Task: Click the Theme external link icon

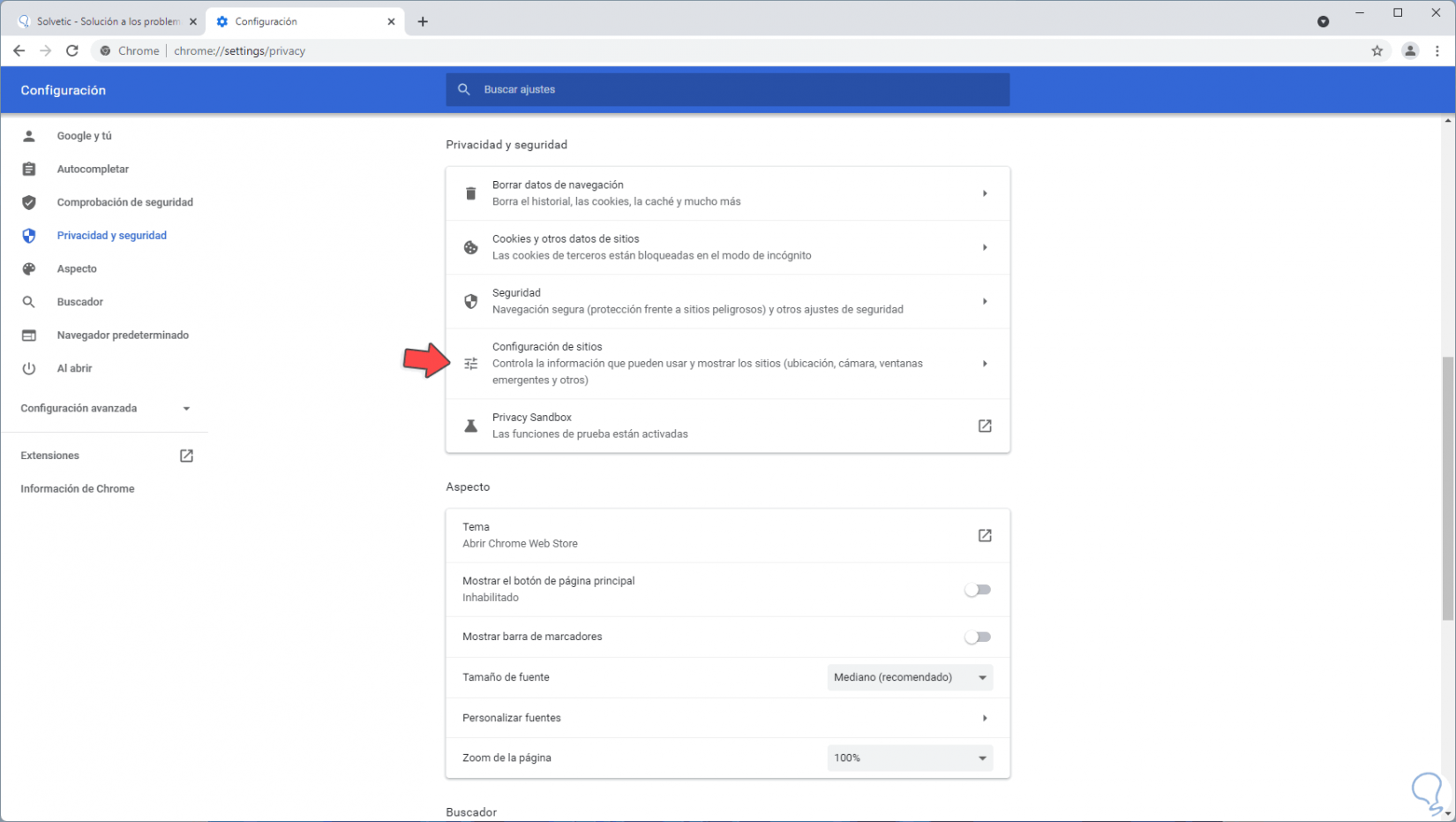Action: 985,535
